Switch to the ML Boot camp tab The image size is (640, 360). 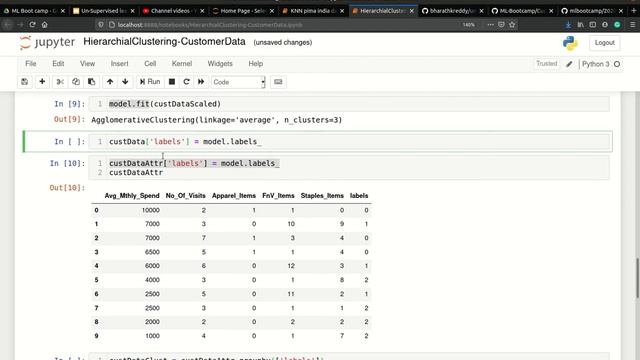click(33, 11)
